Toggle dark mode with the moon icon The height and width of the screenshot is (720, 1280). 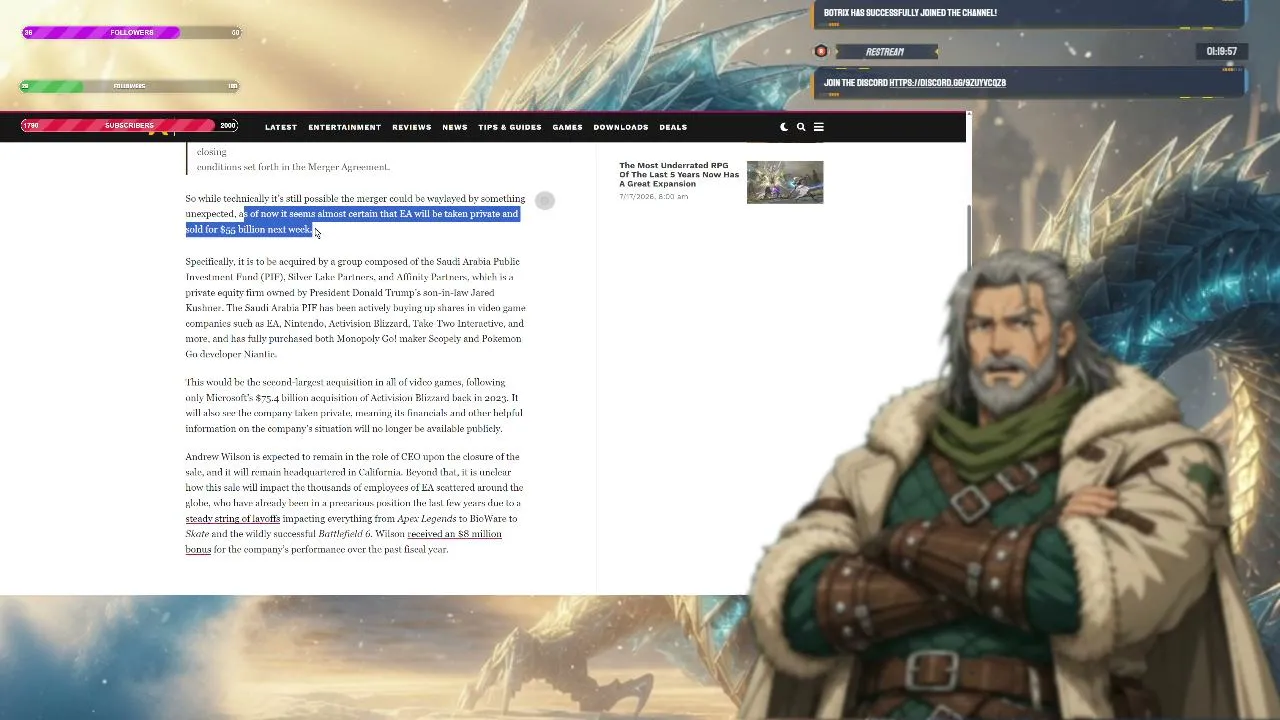pyautogui.click(x=784, y=127)
